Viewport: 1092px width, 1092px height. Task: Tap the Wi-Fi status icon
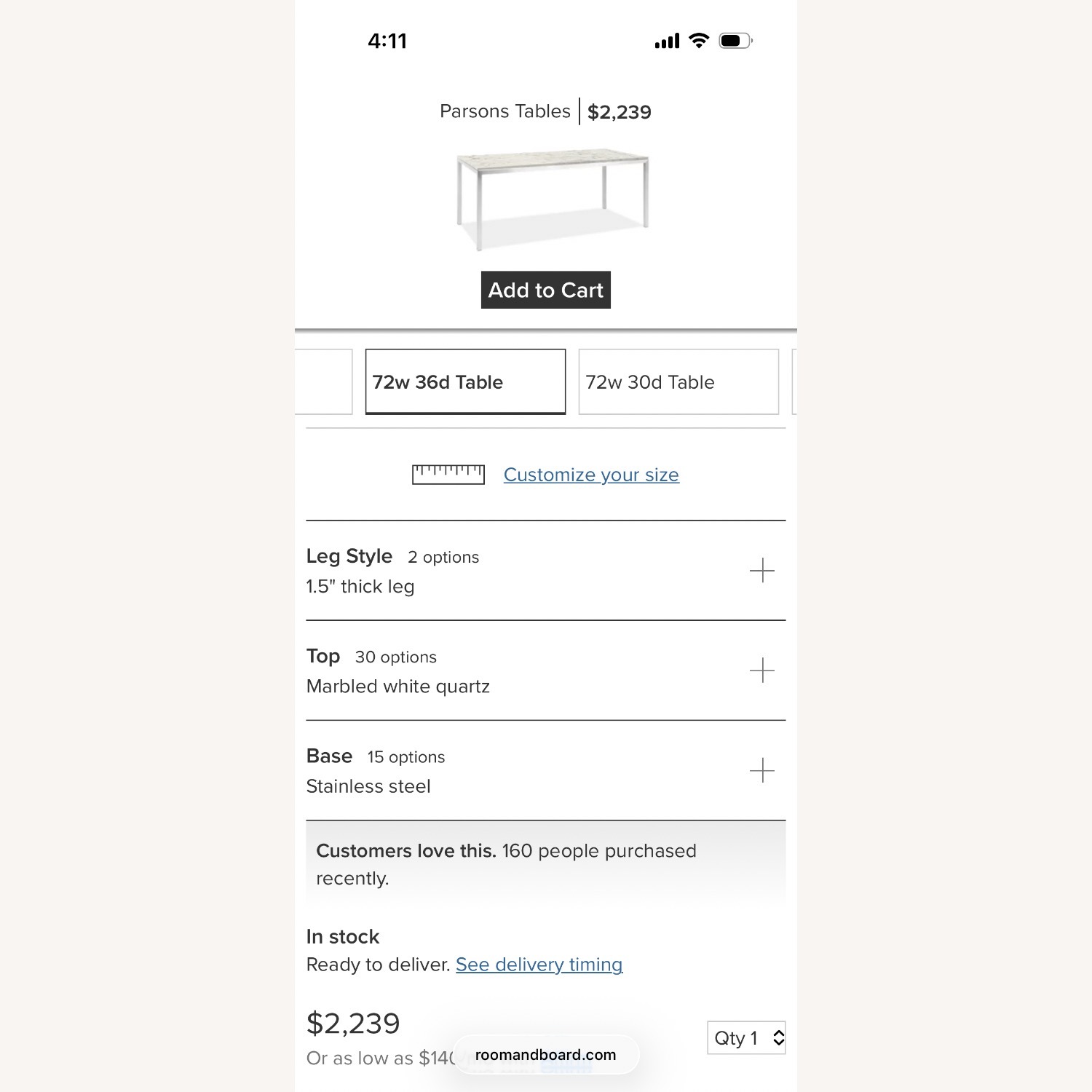[699, 41]
